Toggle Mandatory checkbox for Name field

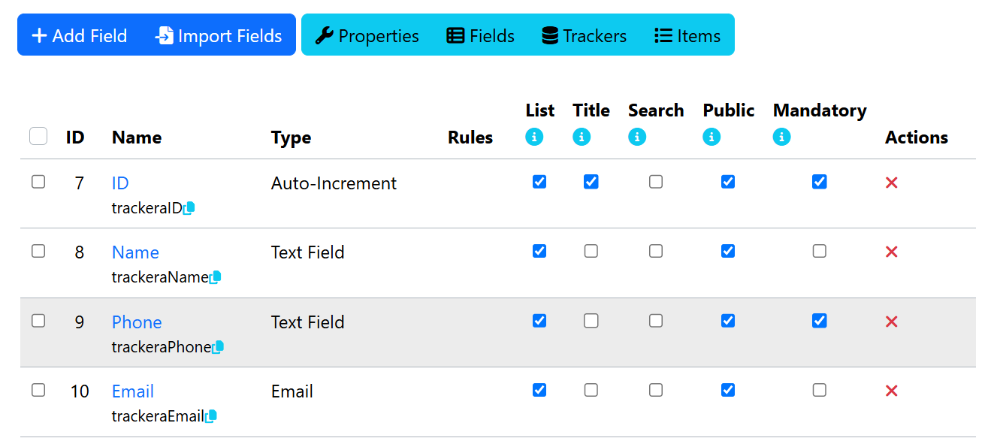pos(820,251)
